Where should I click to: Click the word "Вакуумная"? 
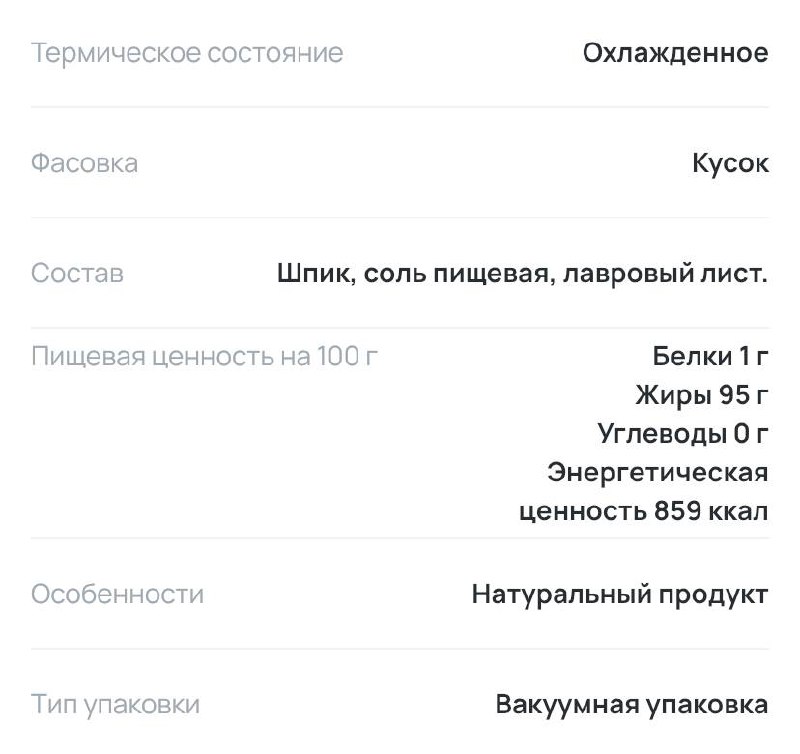pyautogui.click(x=567, y=705)
